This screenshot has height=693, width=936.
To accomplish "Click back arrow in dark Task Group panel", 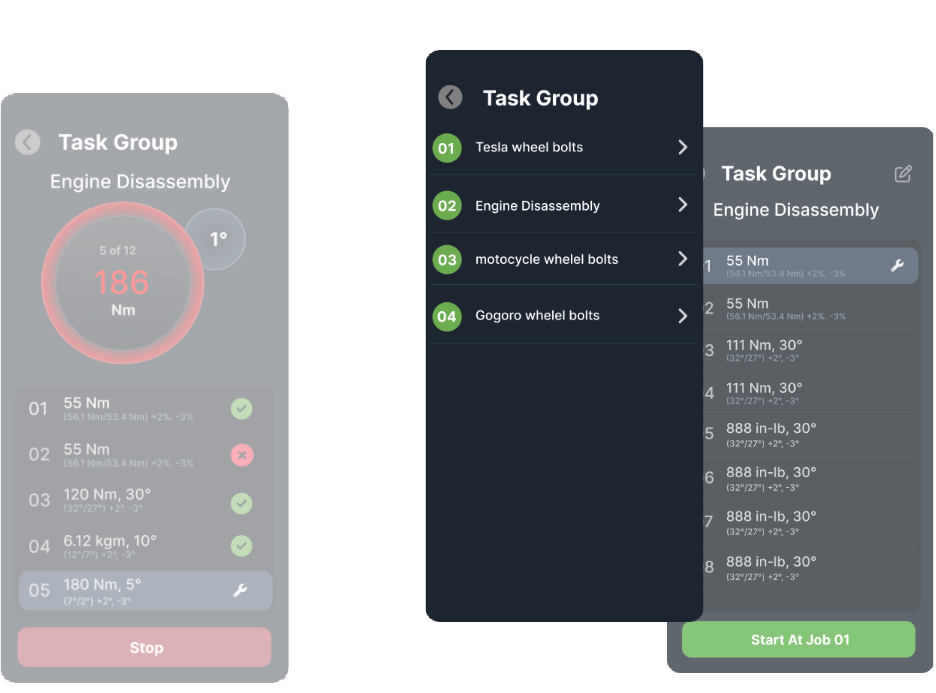I will point(450,97).
